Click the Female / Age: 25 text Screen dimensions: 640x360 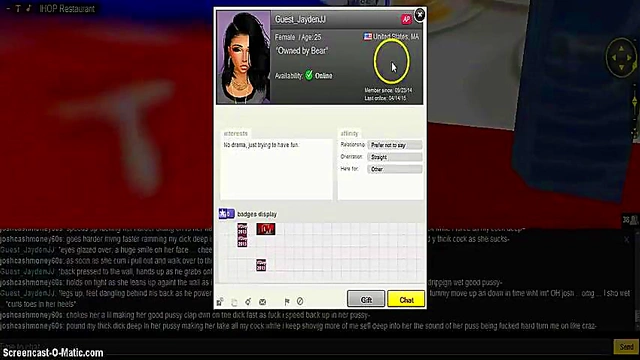[298, 37]
